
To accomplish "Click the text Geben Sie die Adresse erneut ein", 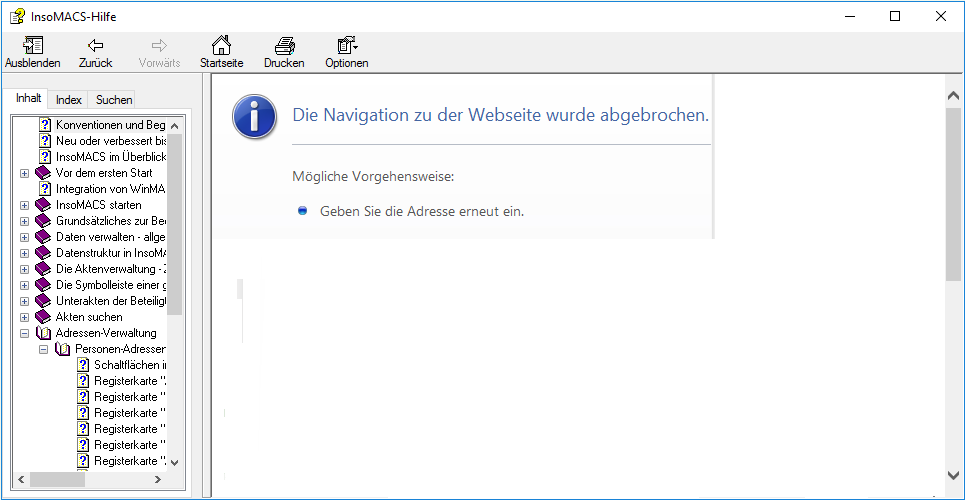I will pyautogui.click(x=422, y=211).
